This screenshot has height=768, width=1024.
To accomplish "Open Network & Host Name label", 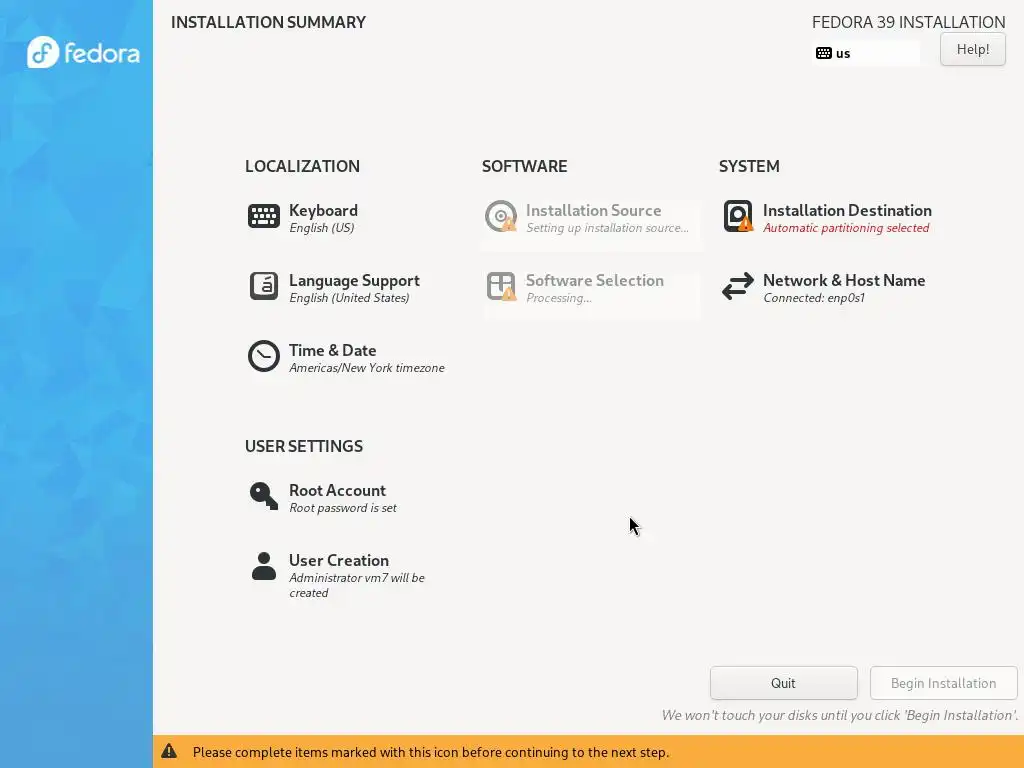I will (844, 280).
